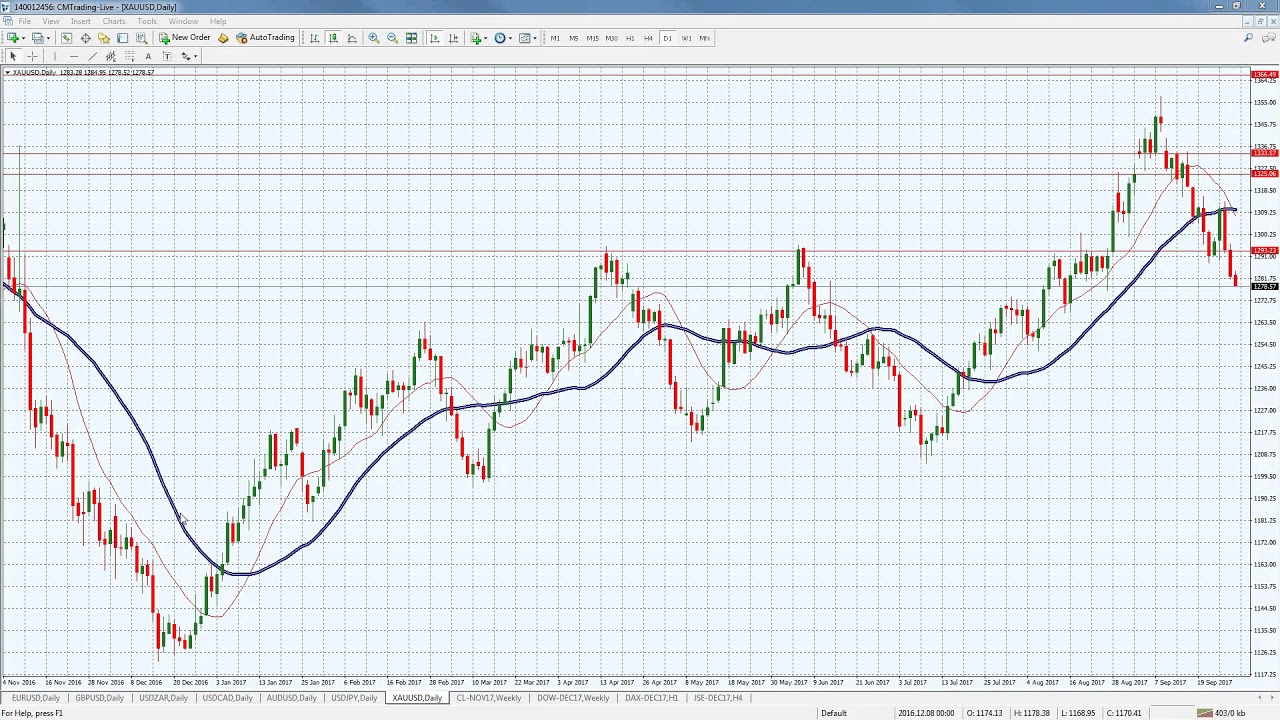Open the File menu
1280x720 pixels.
click(23, 21)
